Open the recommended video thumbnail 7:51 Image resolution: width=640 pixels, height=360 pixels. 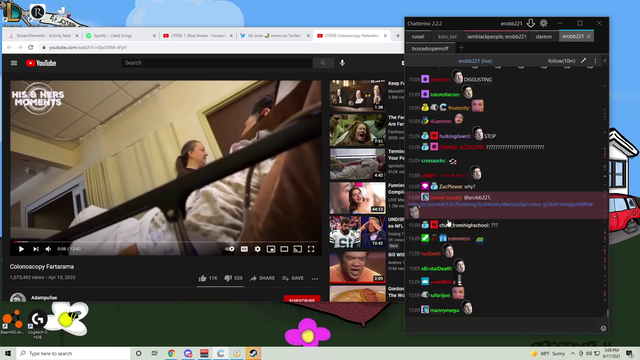358,130
